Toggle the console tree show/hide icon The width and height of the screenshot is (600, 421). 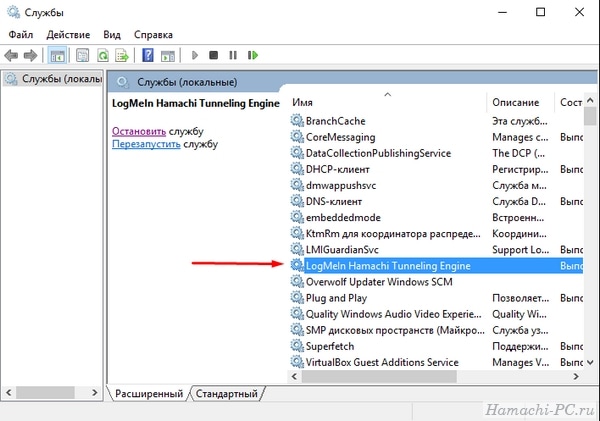coord(57,55)
